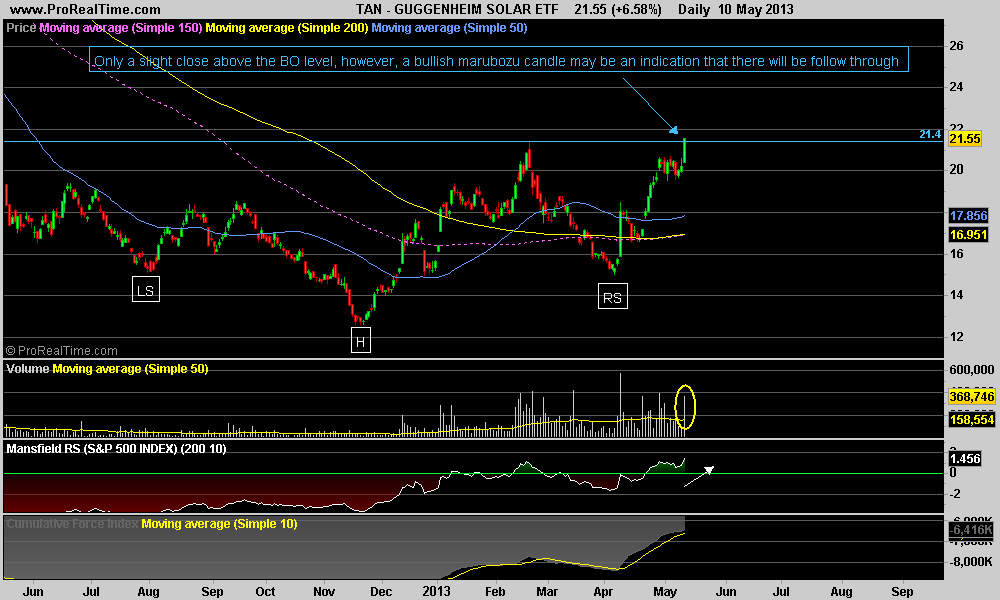Click the 600,000 volume axis label

(x=971, y=370)
